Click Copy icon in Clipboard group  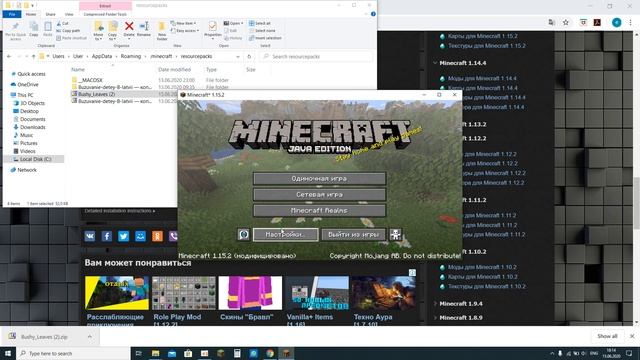34,30
